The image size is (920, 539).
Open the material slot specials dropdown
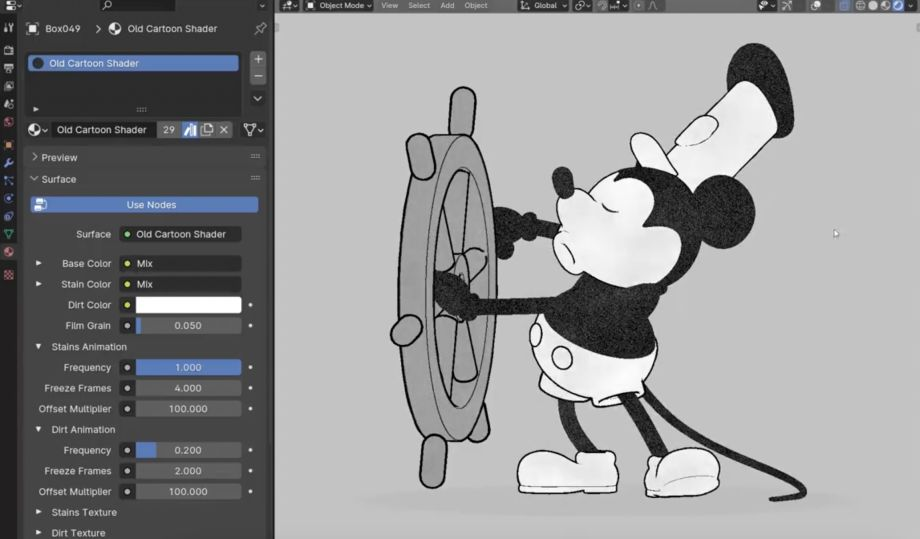pos(258,99)
